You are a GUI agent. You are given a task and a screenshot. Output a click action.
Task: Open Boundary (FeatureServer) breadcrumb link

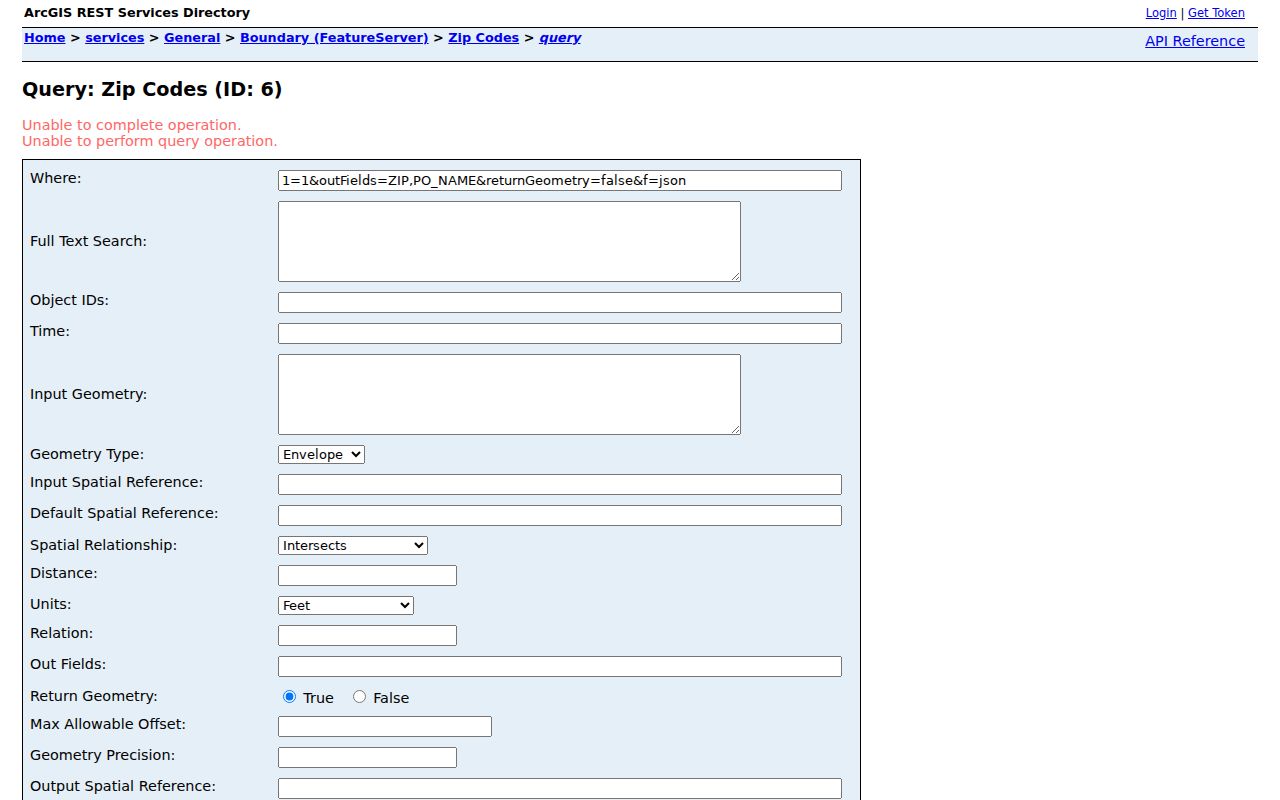click(334, 38)
